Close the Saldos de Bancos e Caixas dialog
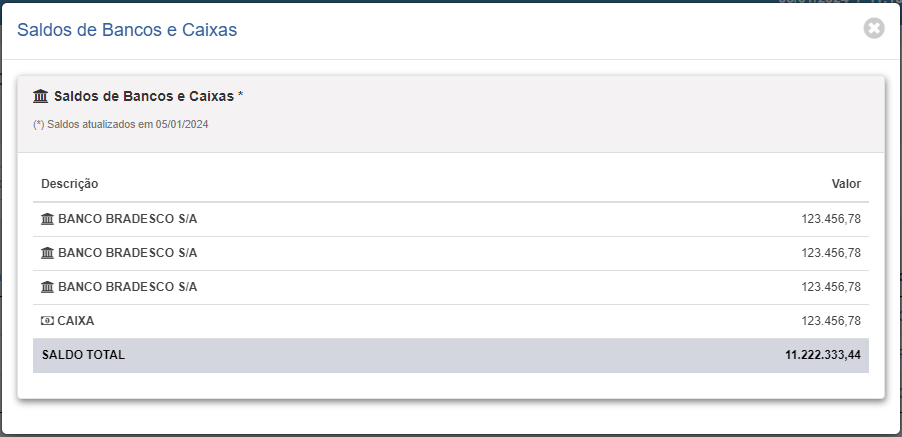 [x=874, y=28]
